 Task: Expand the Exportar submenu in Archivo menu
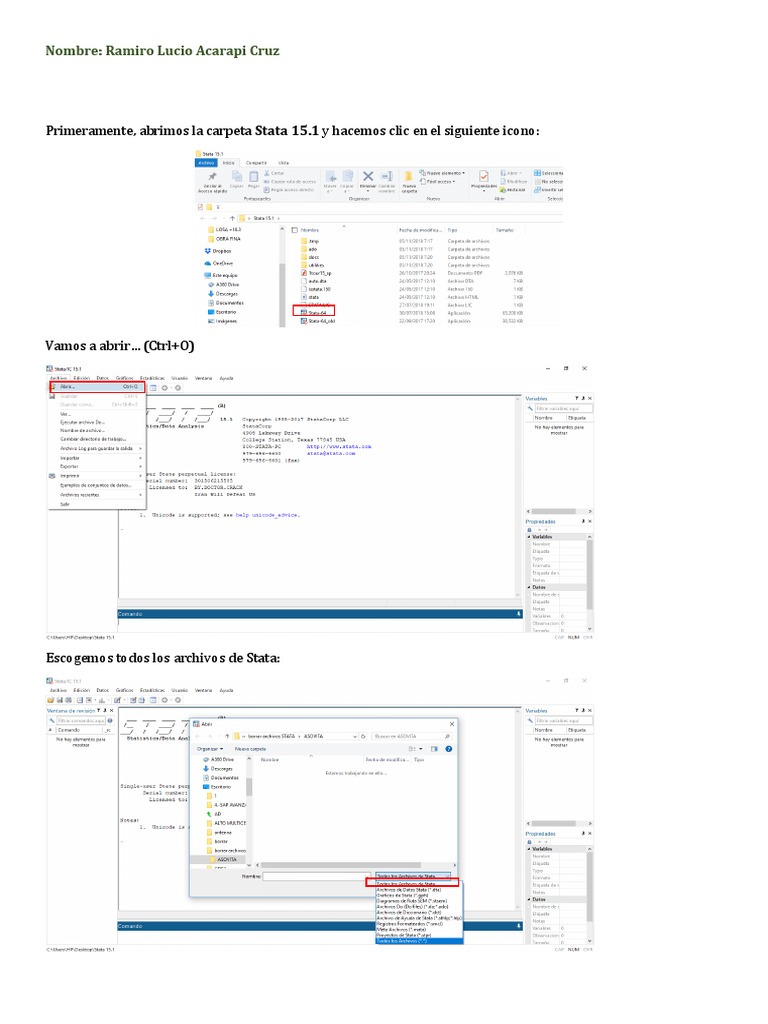(97, 466)
